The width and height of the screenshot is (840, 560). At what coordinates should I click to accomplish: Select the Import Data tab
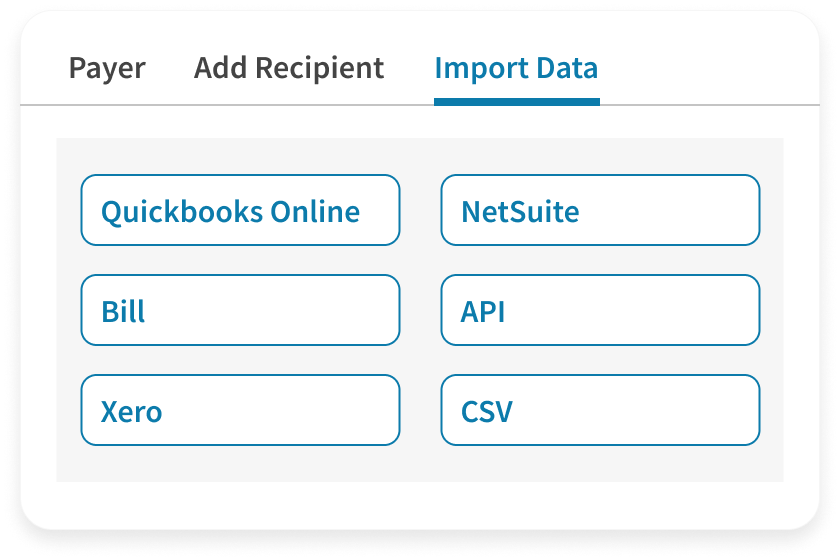click(516, 68)
